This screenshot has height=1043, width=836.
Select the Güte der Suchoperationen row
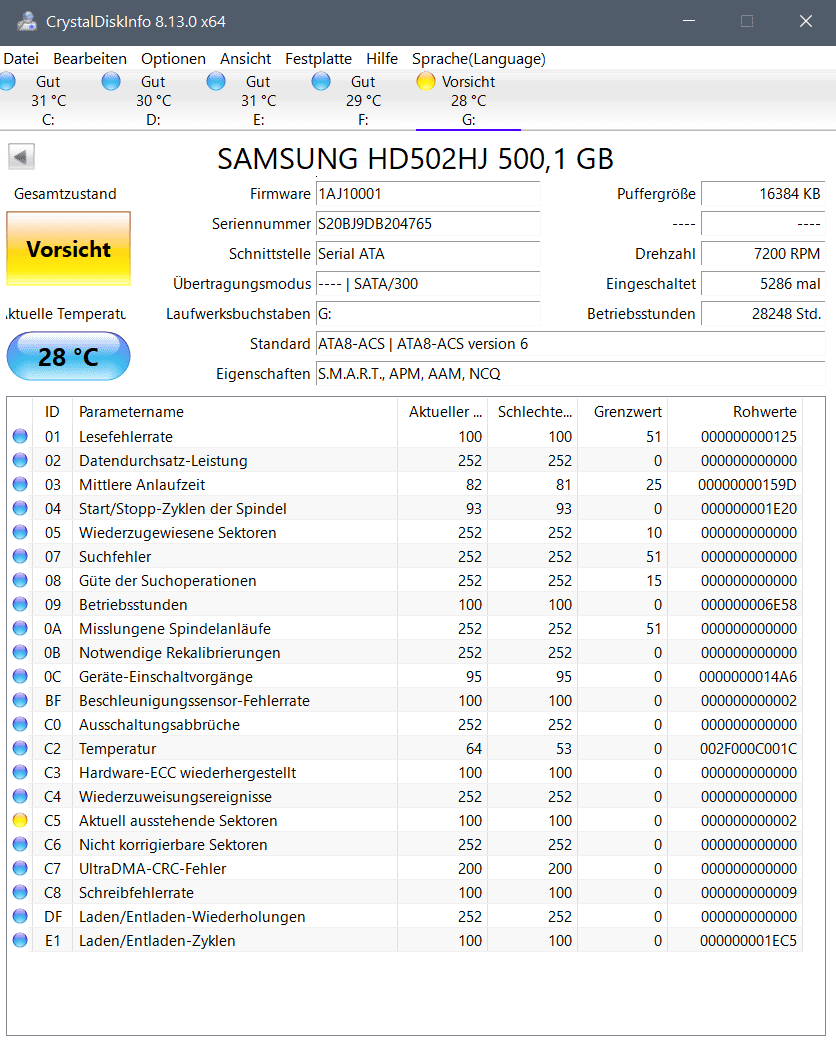coord(404,580)
